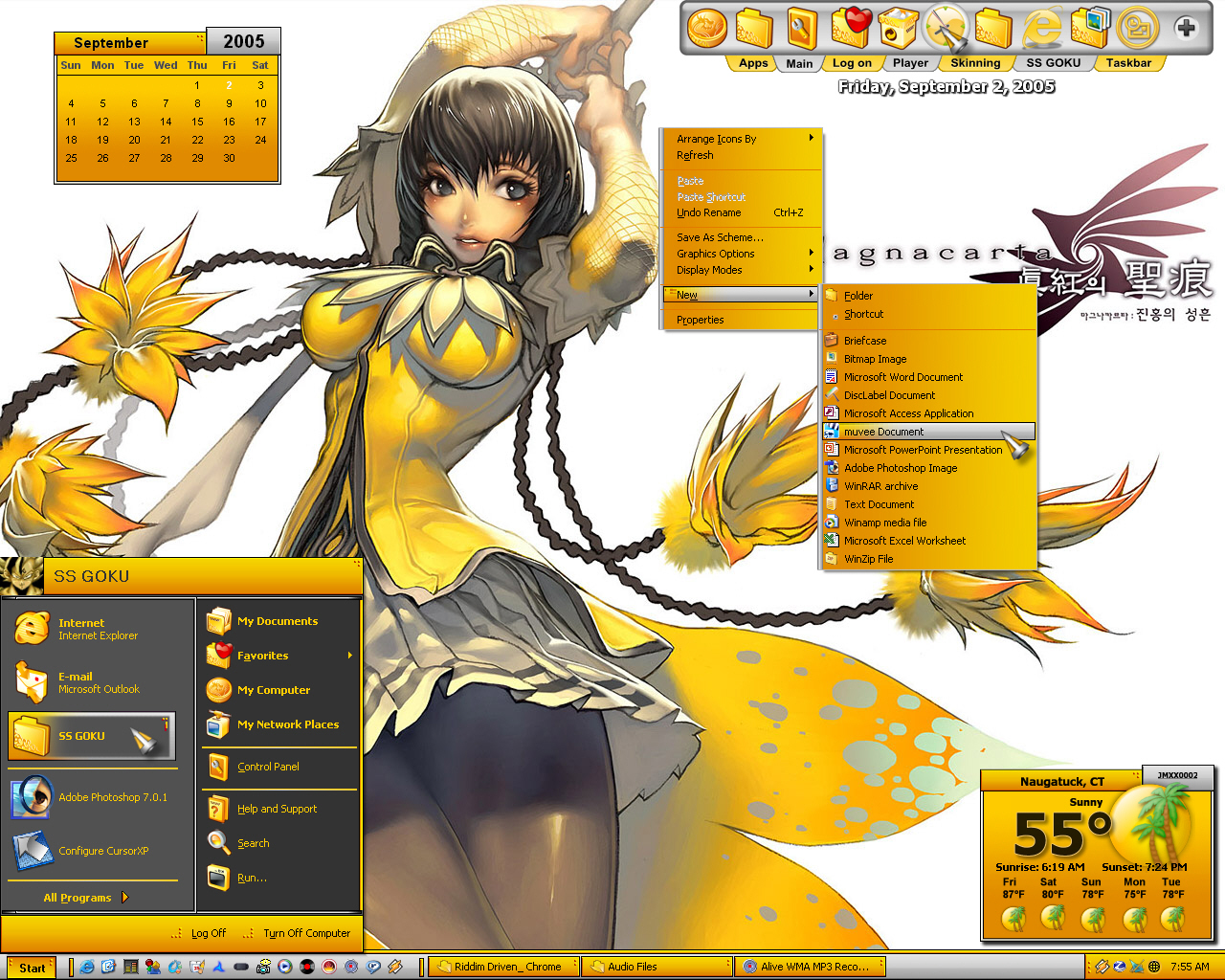Choose Microsoft Access Application

[928, 413]
